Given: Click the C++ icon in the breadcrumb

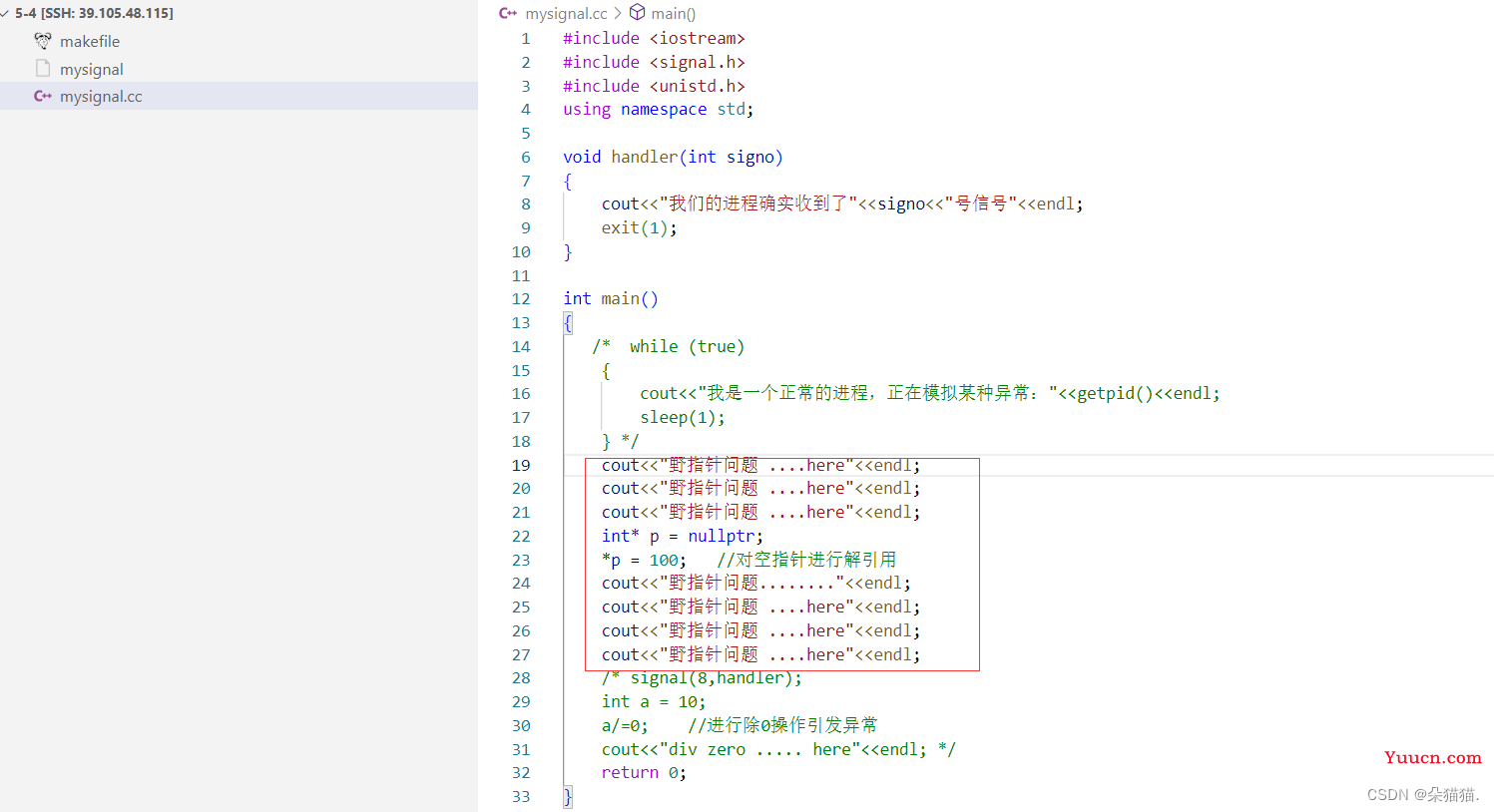Looking at the screenshot, I should coord(508,13).
